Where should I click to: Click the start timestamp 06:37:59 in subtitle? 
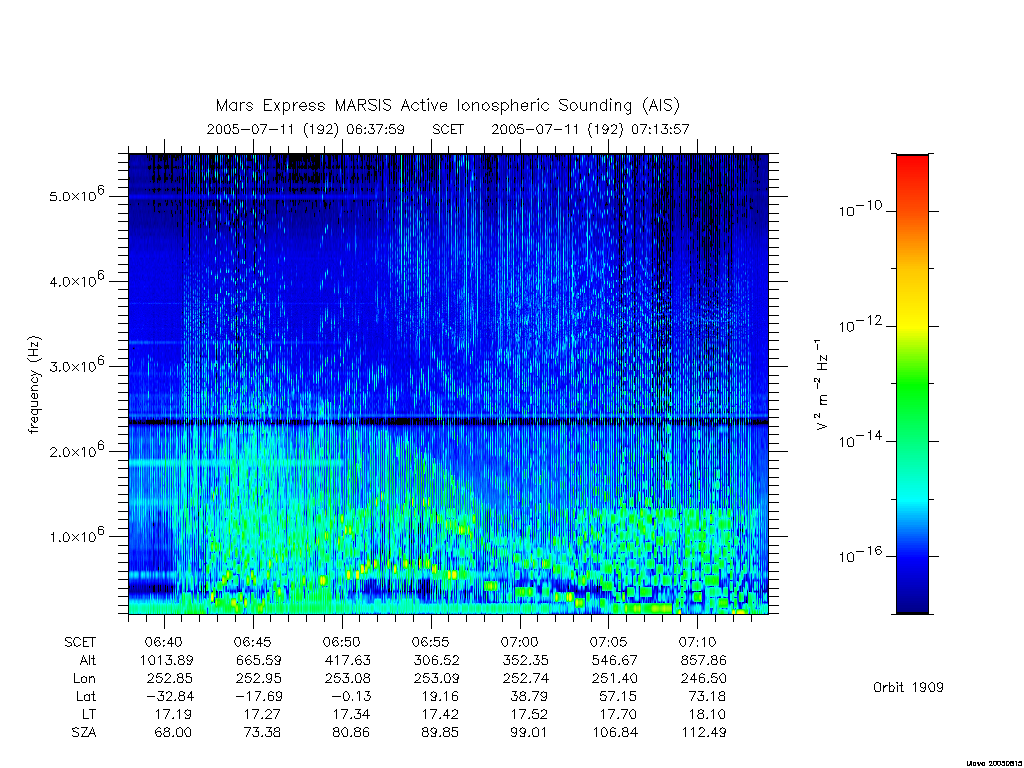(x=376, y=129)
